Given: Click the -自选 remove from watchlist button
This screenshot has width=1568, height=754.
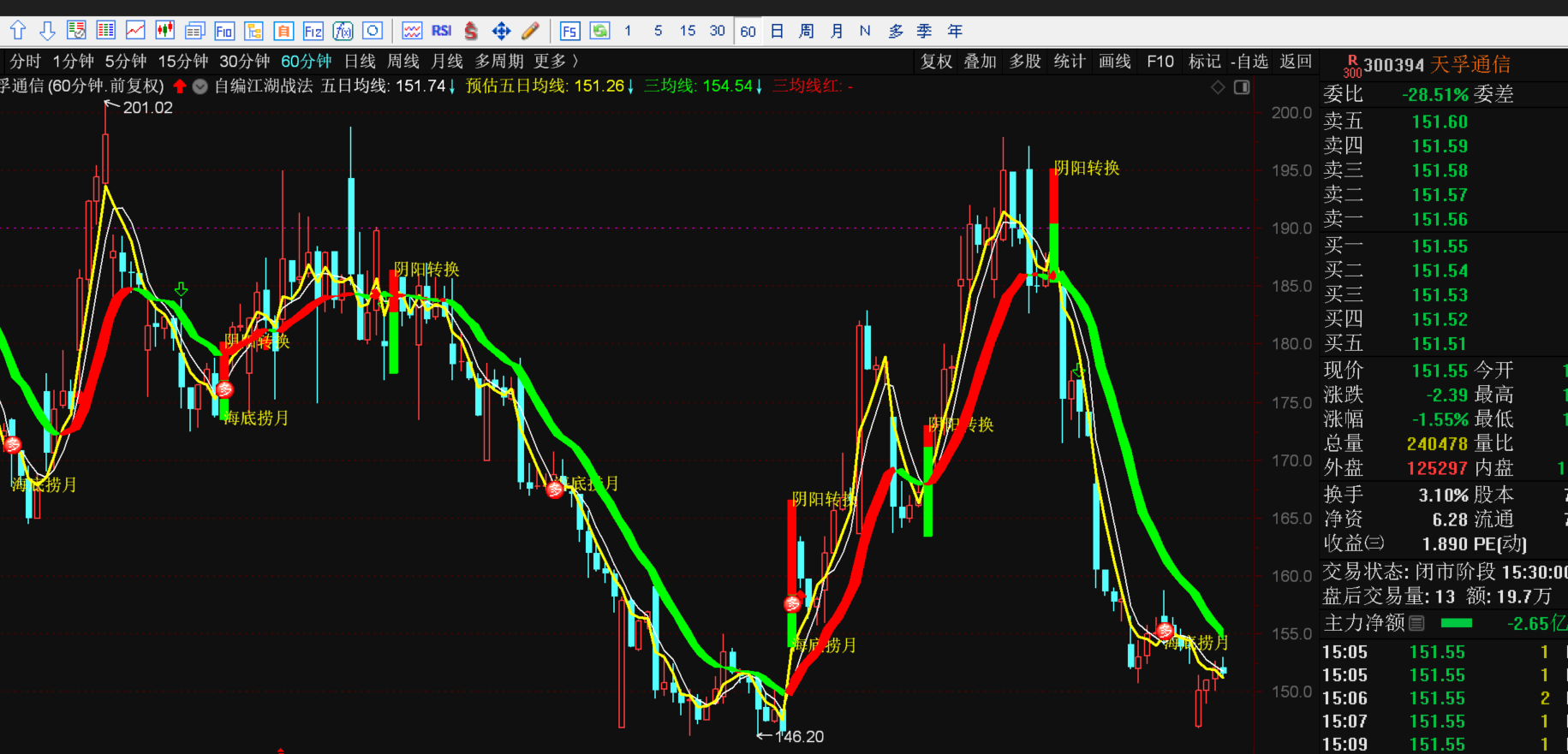Looking at the screenshot, I should pos(1249,62).
